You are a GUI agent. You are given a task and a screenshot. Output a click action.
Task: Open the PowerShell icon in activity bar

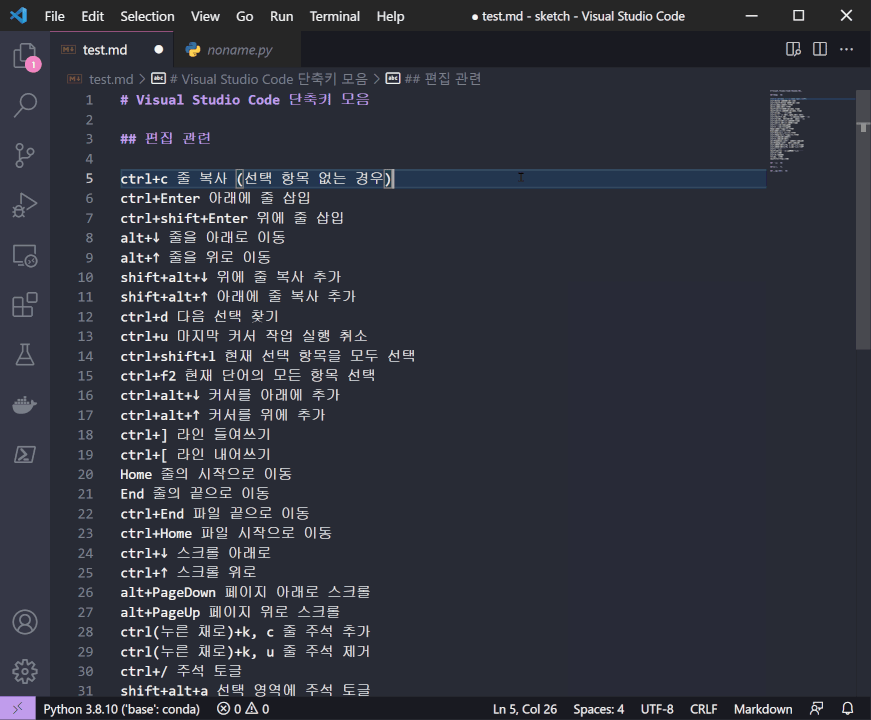tap(25, 454)
